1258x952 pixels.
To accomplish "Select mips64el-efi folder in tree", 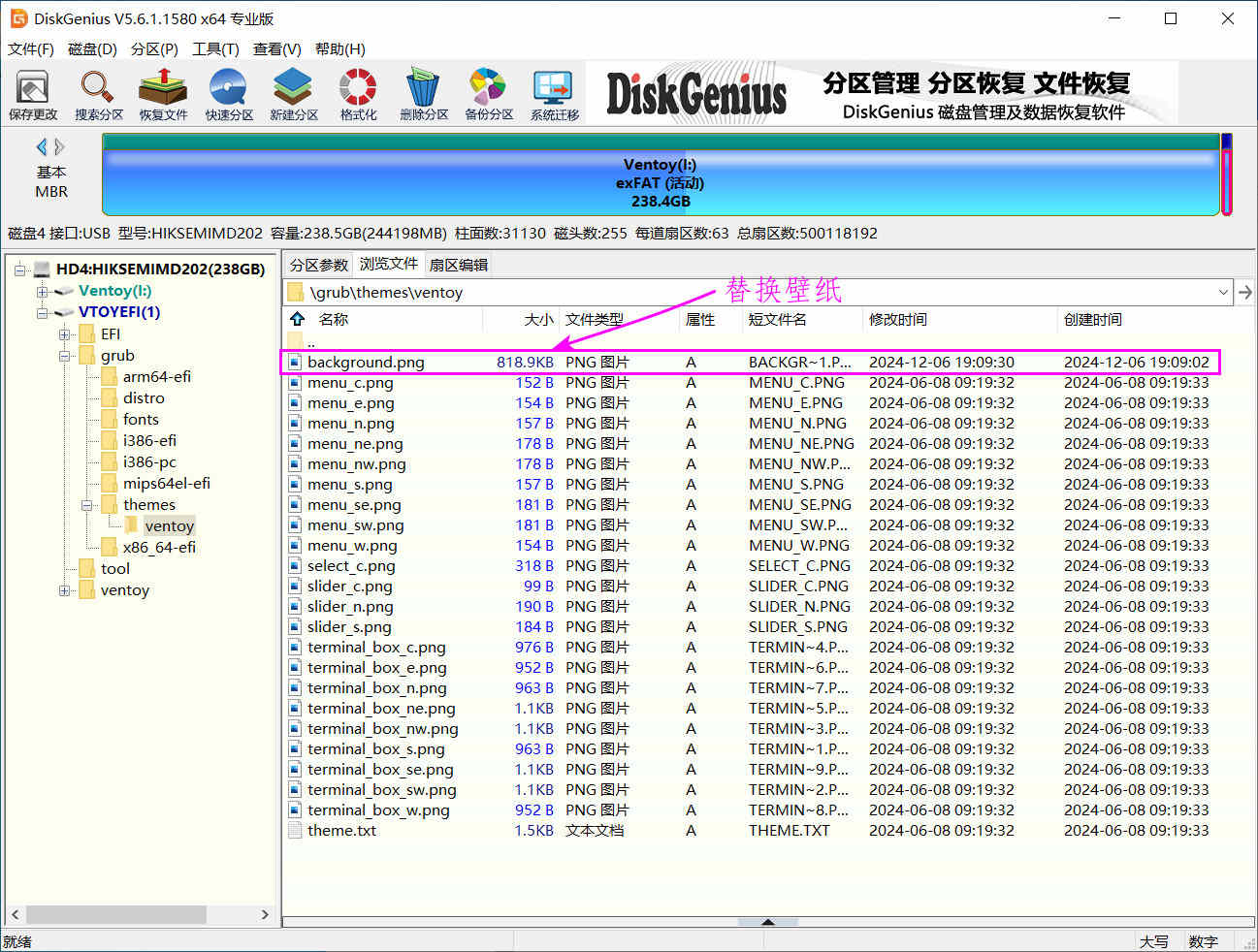I will [x=166, y=484].
